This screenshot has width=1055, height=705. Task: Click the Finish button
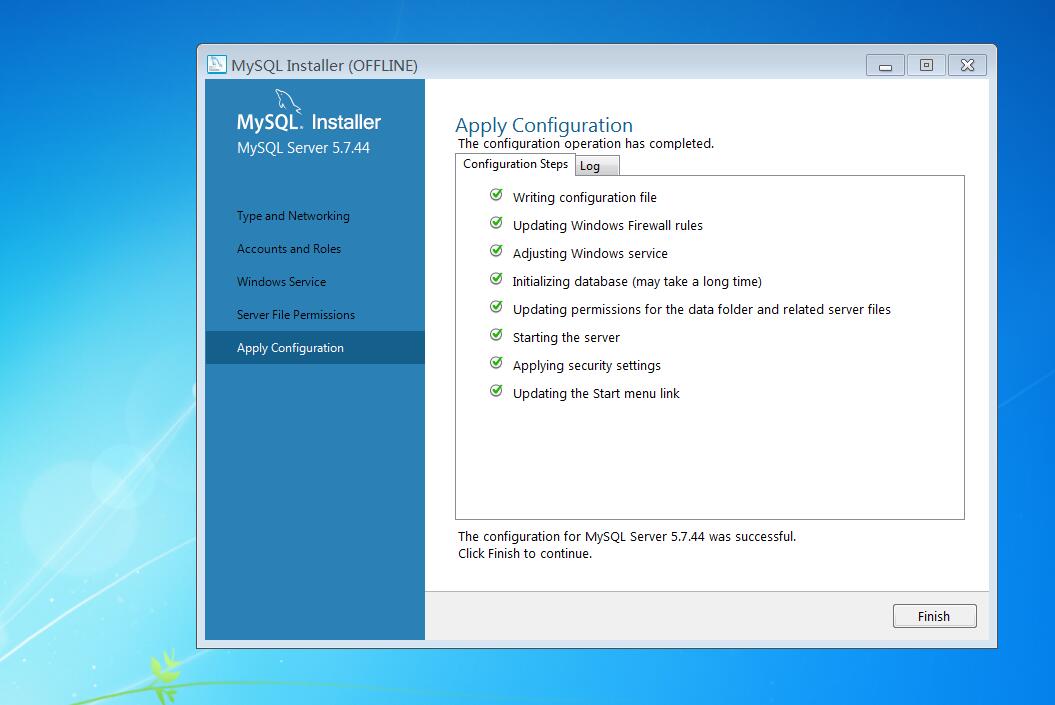point(934,616)
